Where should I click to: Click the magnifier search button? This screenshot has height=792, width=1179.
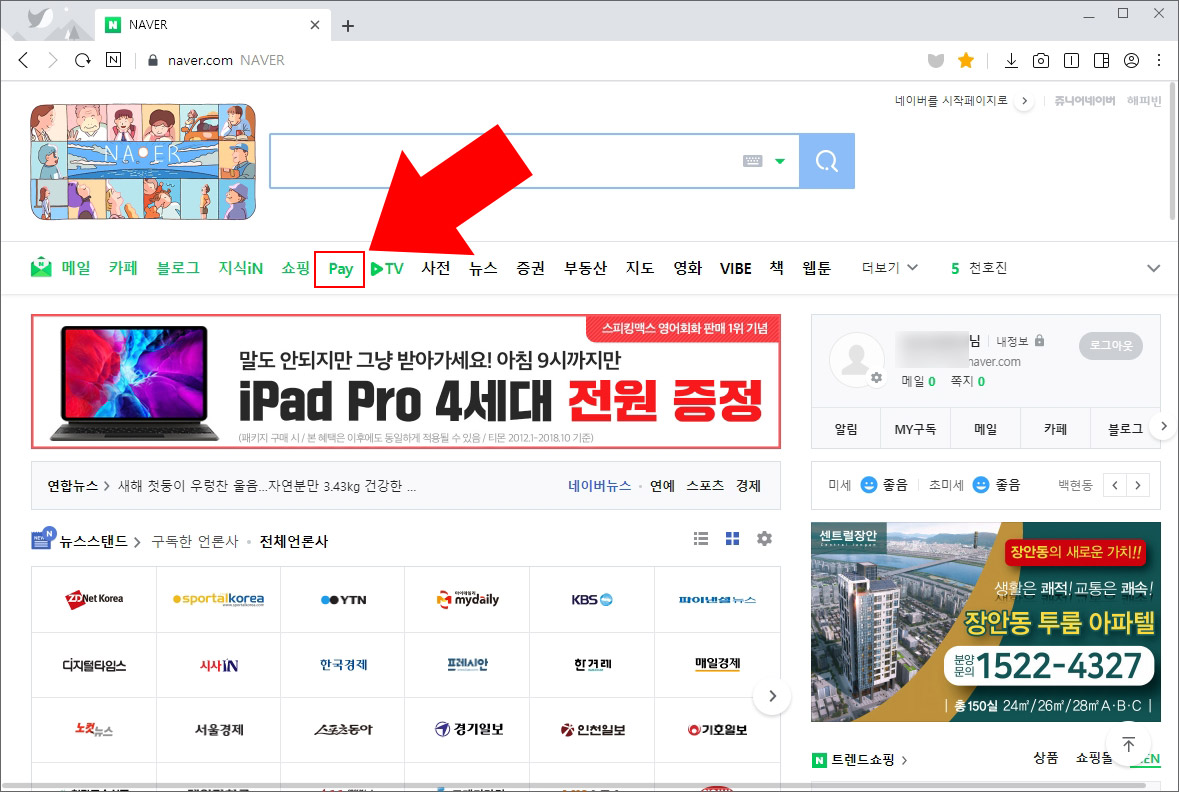click(x=826, y=161)
